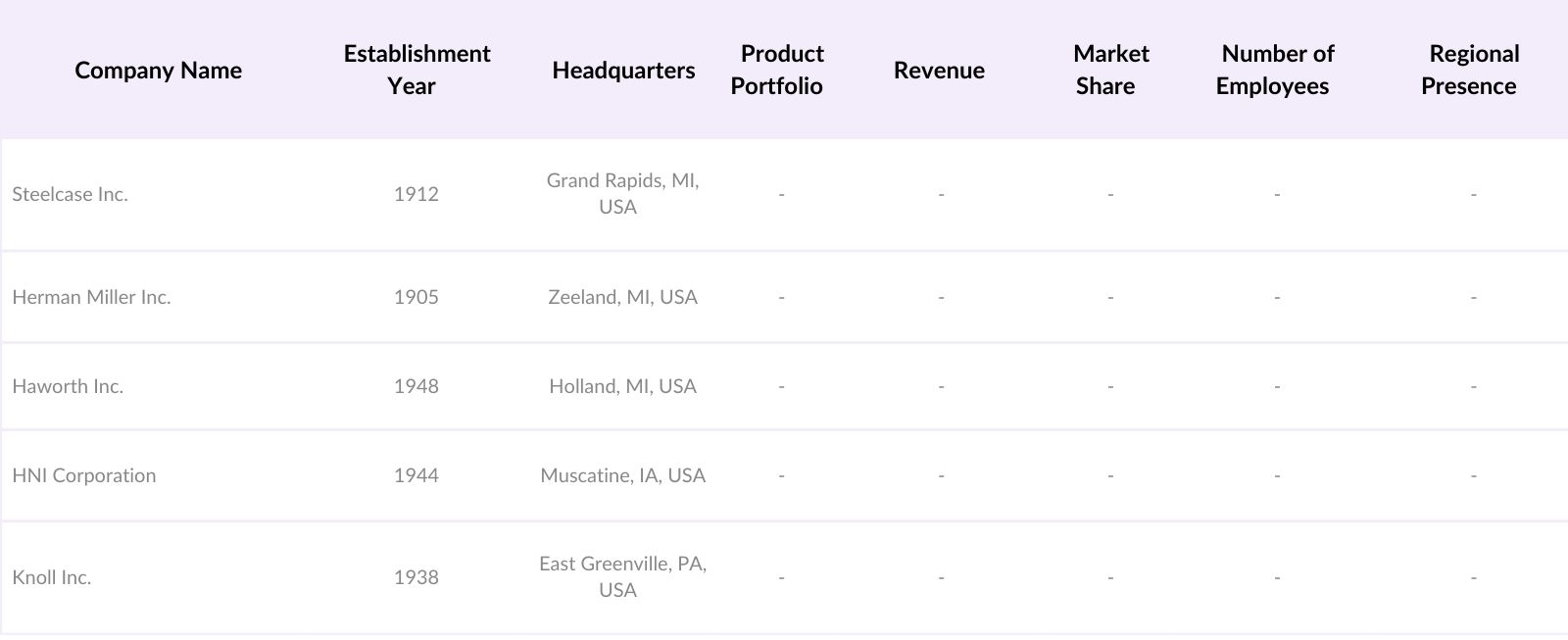This screenshot has width=1568, height=640.
Task: Click the Muscatine, IA, USA cell
Action: [x=622, y=475]
